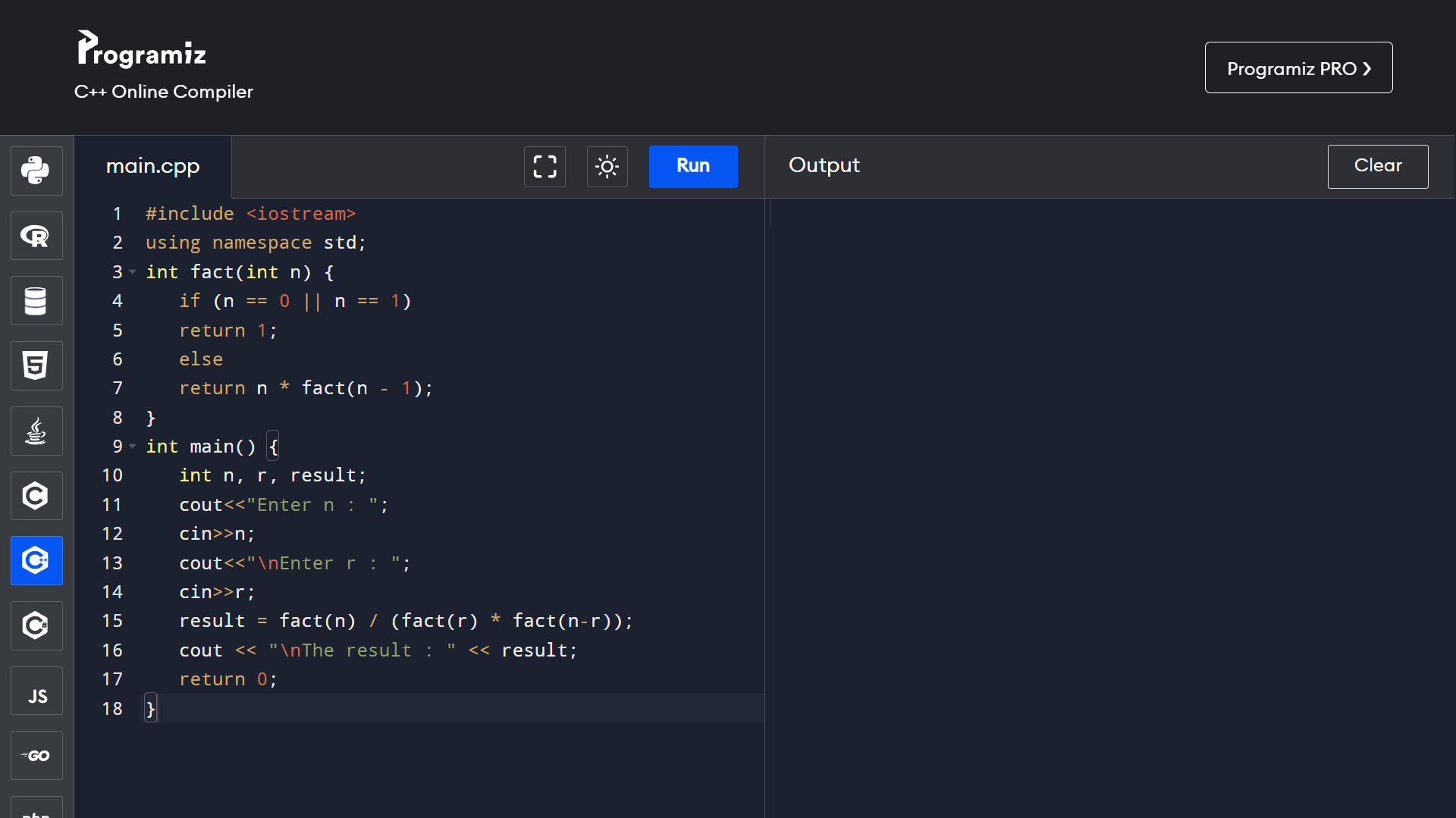Open the SQL database compiler icon
Screen dimensions: 1456x818
pos(36,301)
